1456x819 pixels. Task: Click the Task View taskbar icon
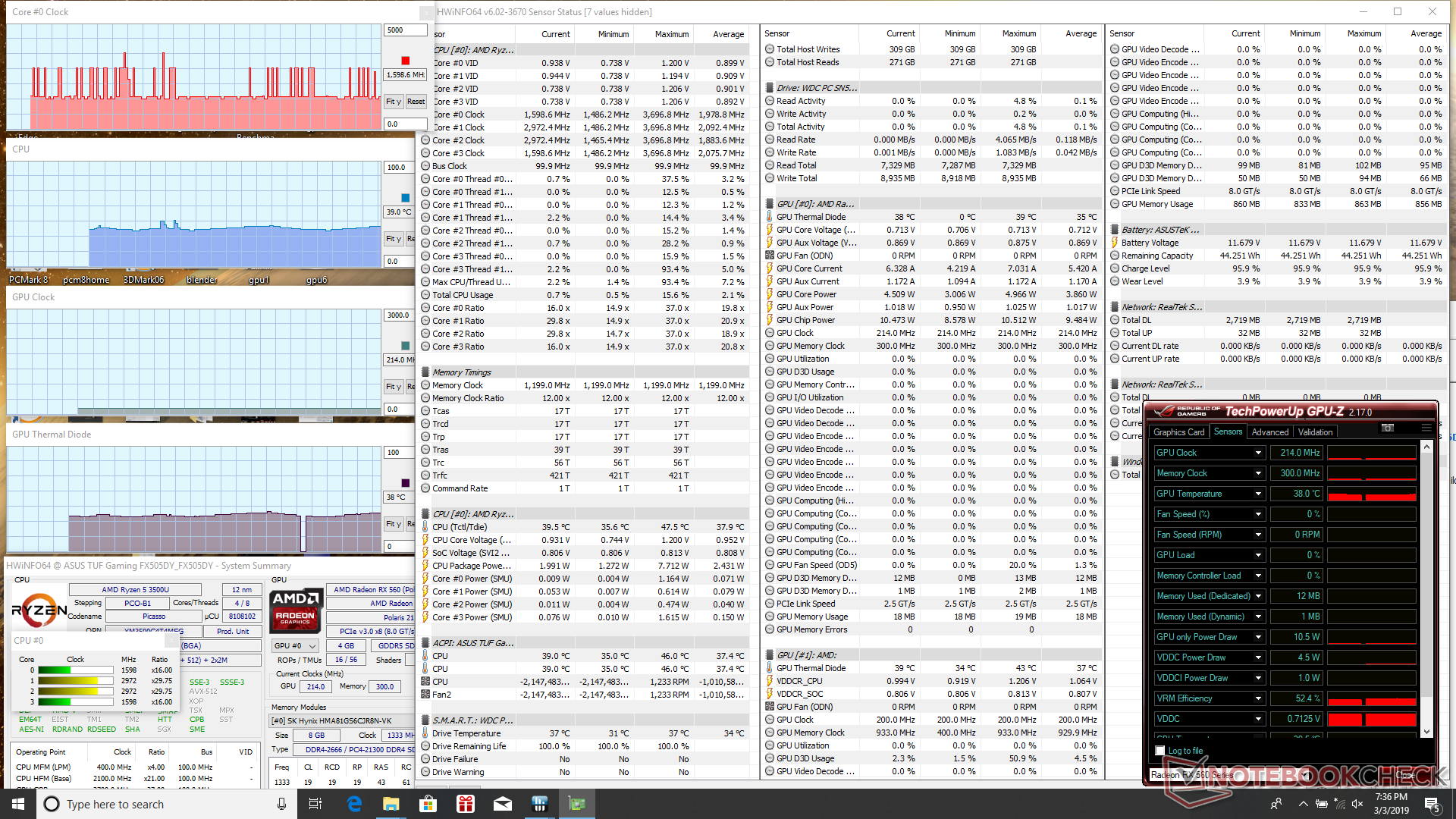[x=315, y=804]
